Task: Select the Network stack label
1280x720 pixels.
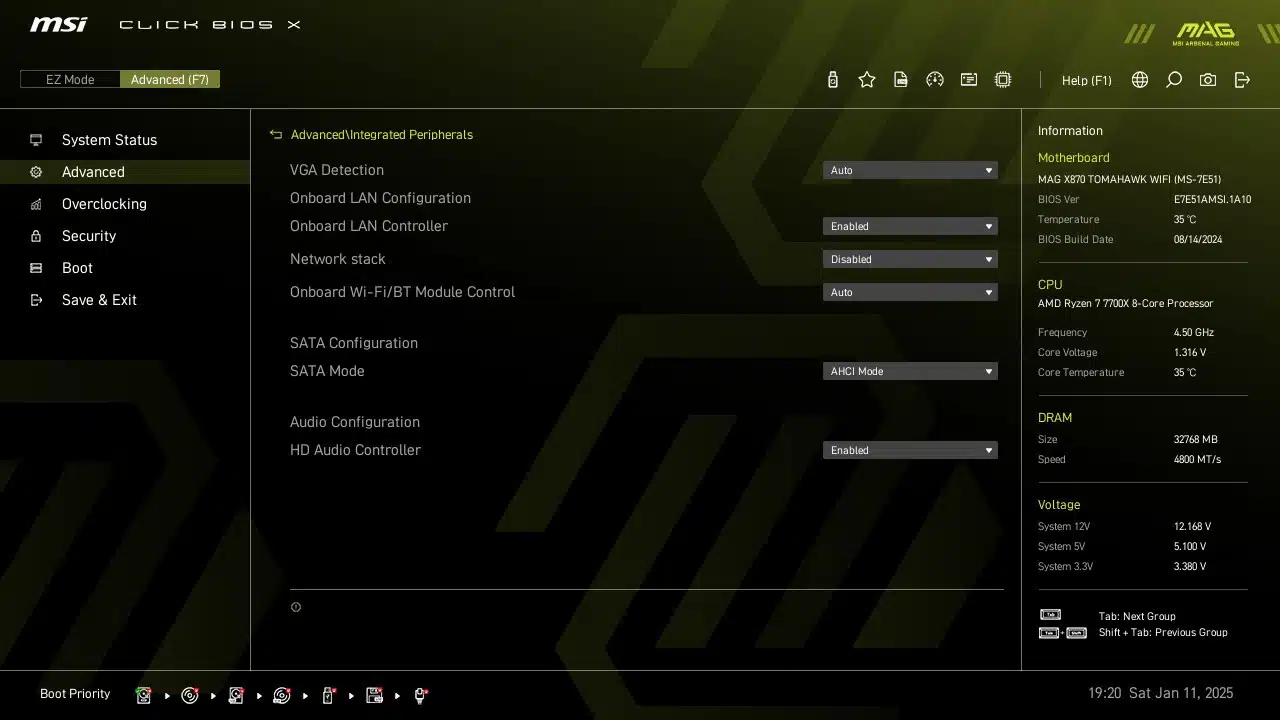Action: pyautogui.click(x=338, y=259)
